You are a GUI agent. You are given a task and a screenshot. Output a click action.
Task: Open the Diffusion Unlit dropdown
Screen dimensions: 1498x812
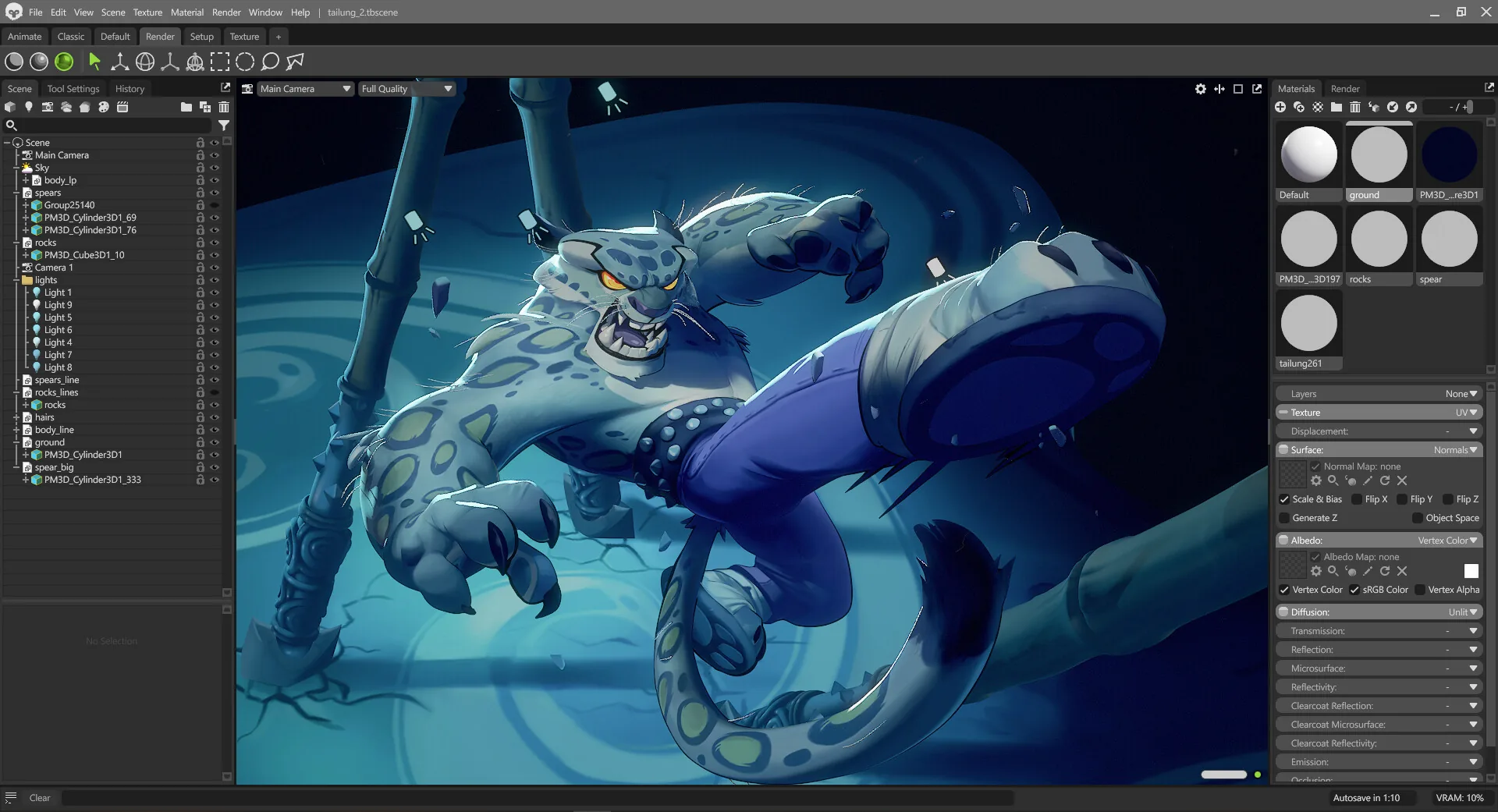(1464, 612)
